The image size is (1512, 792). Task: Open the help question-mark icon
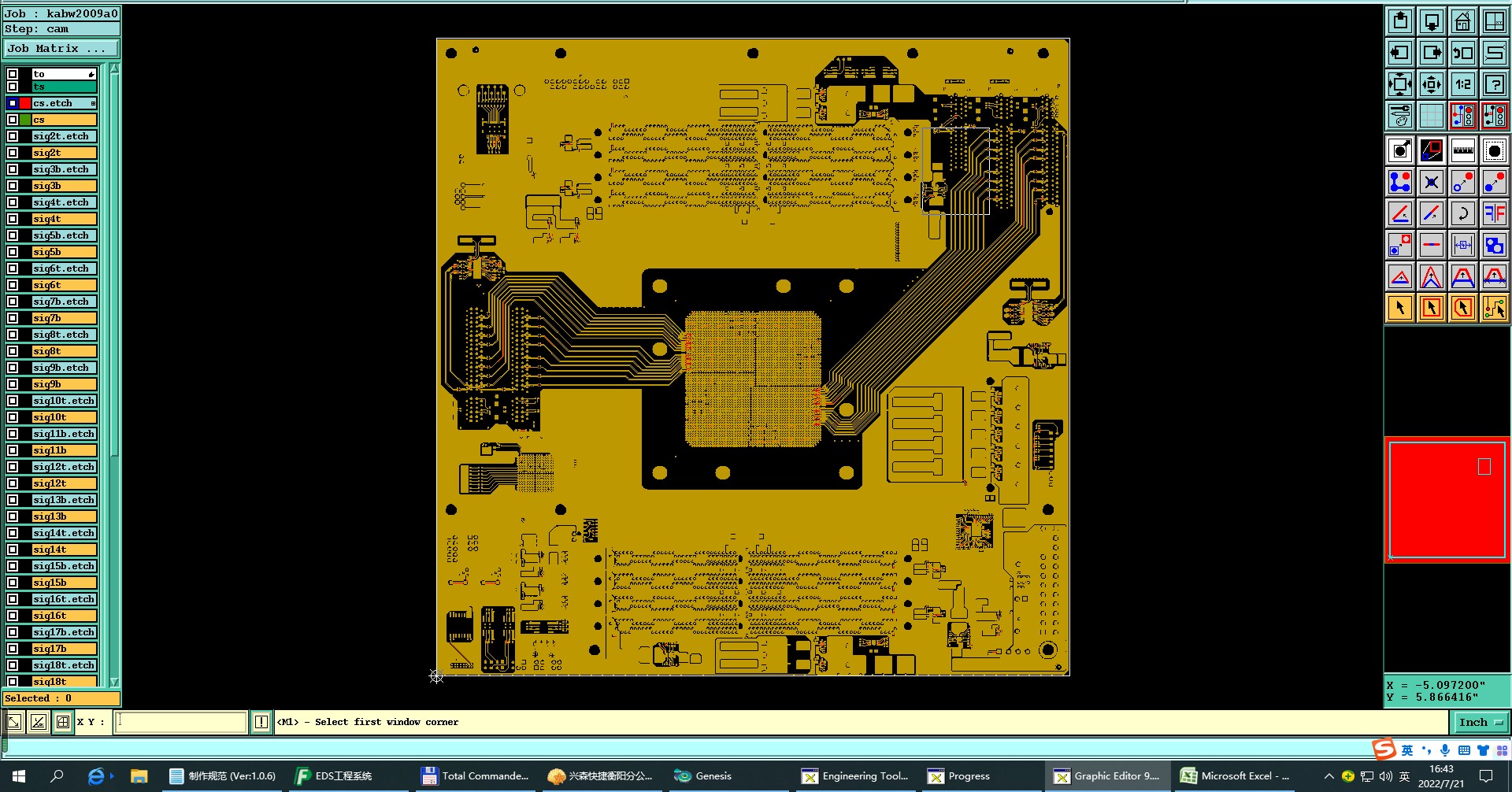pyautogui.click(x=1494, y=84)
